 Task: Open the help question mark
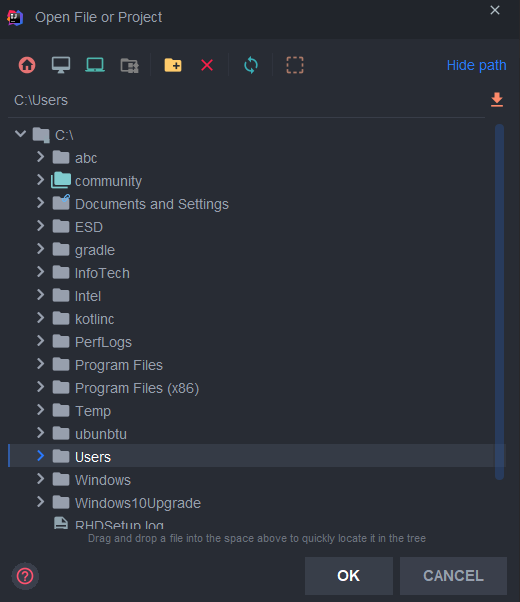25,576
